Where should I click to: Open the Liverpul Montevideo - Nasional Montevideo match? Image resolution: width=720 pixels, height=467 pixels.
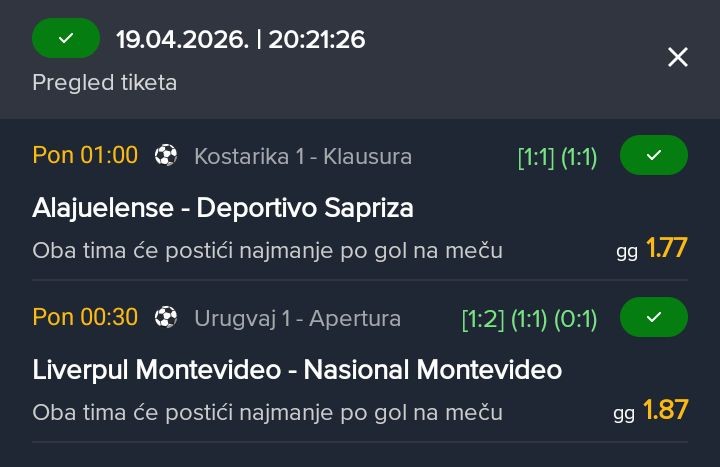297,370
